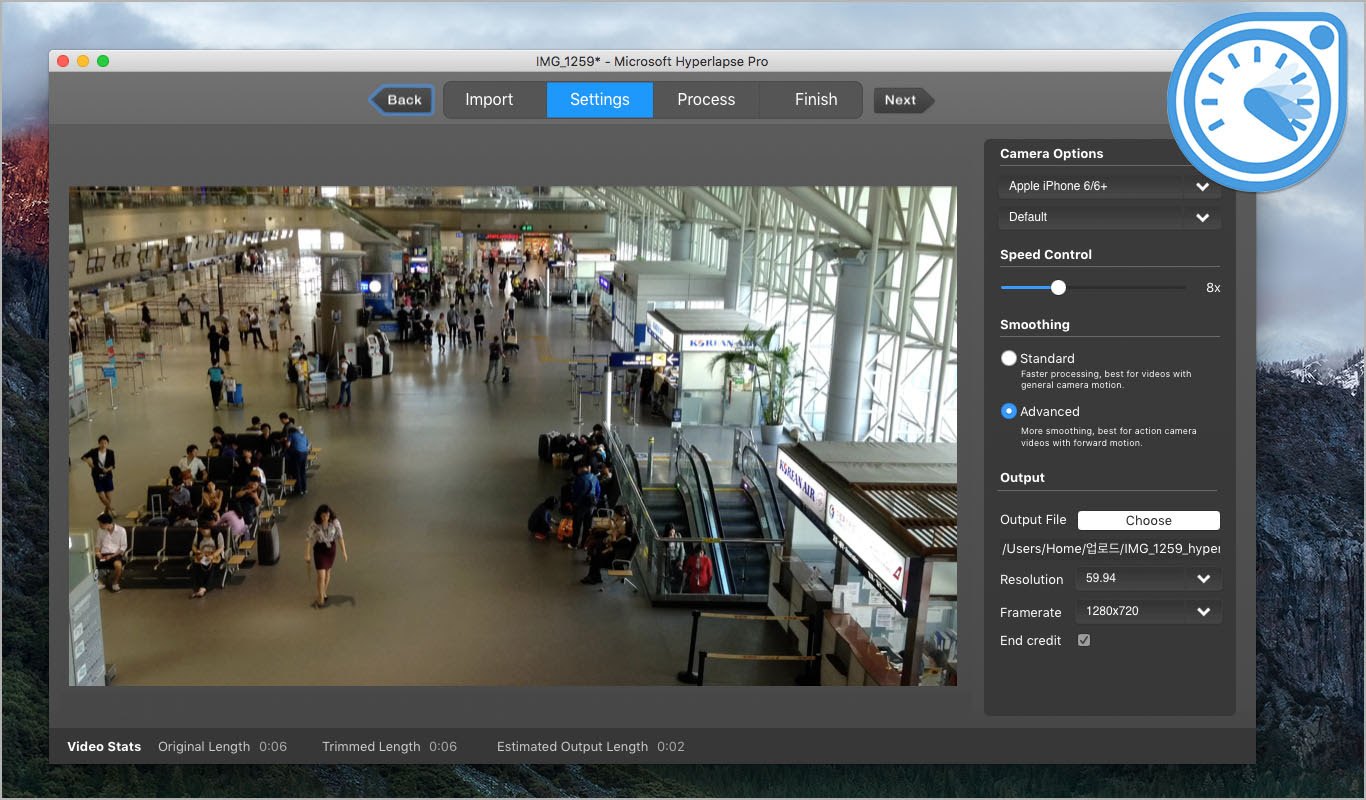Click the Speed Control slider handle
The image size is (1366, 800).
click(1058, 288)
